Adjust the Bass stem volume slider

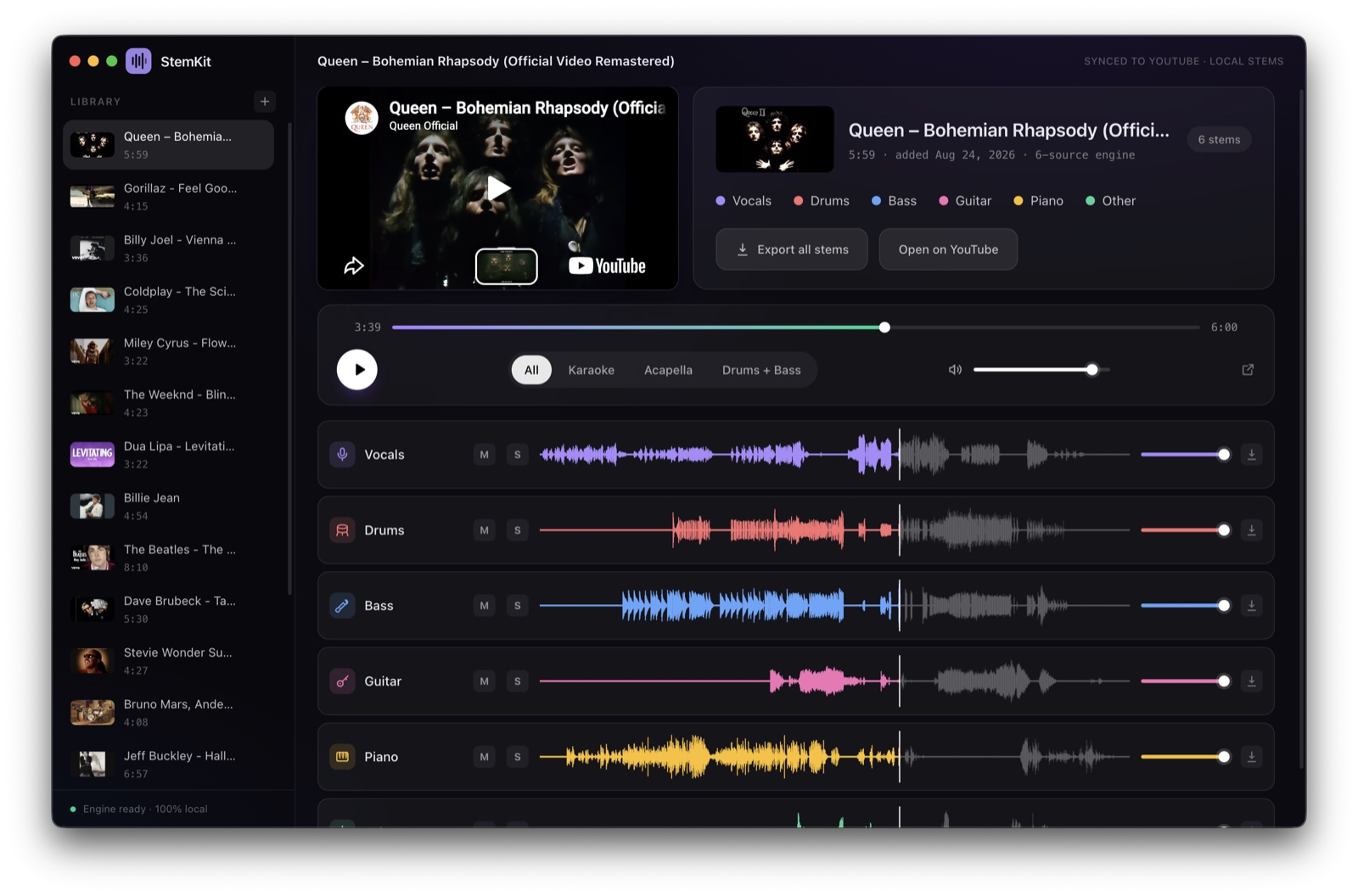point(1185,606)
